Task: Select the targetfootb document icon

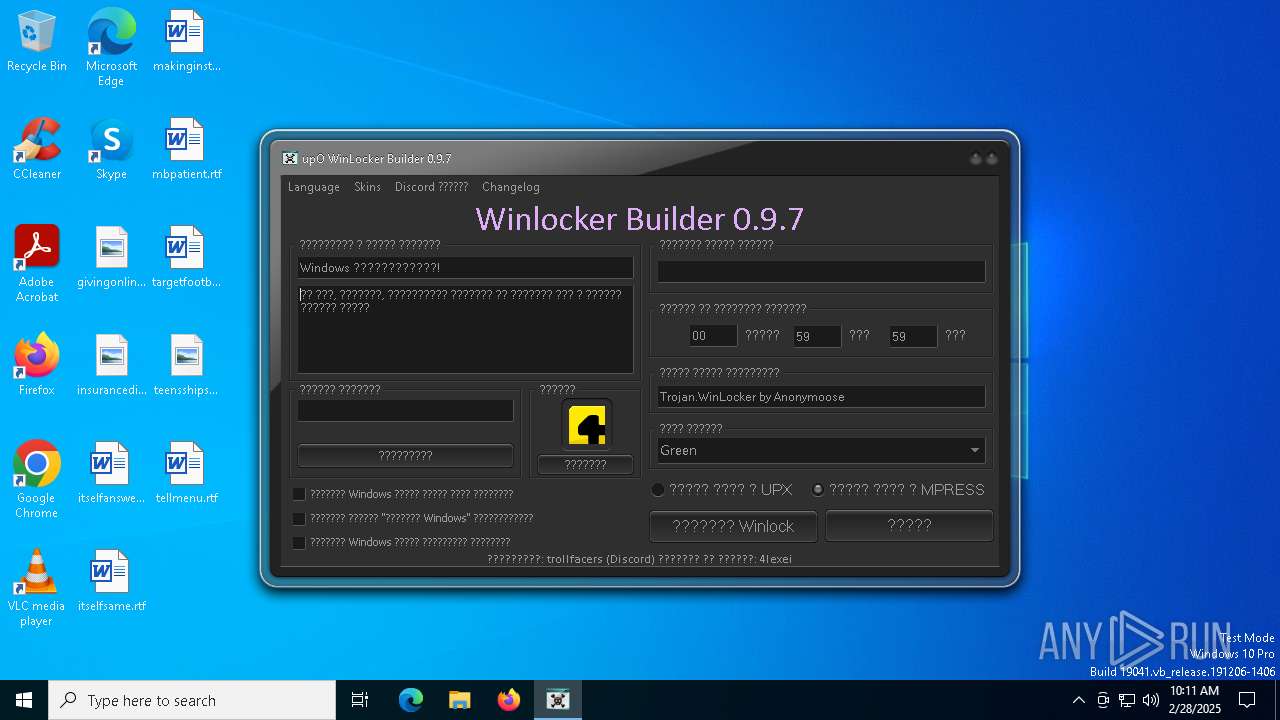Action: click(186, 258)
